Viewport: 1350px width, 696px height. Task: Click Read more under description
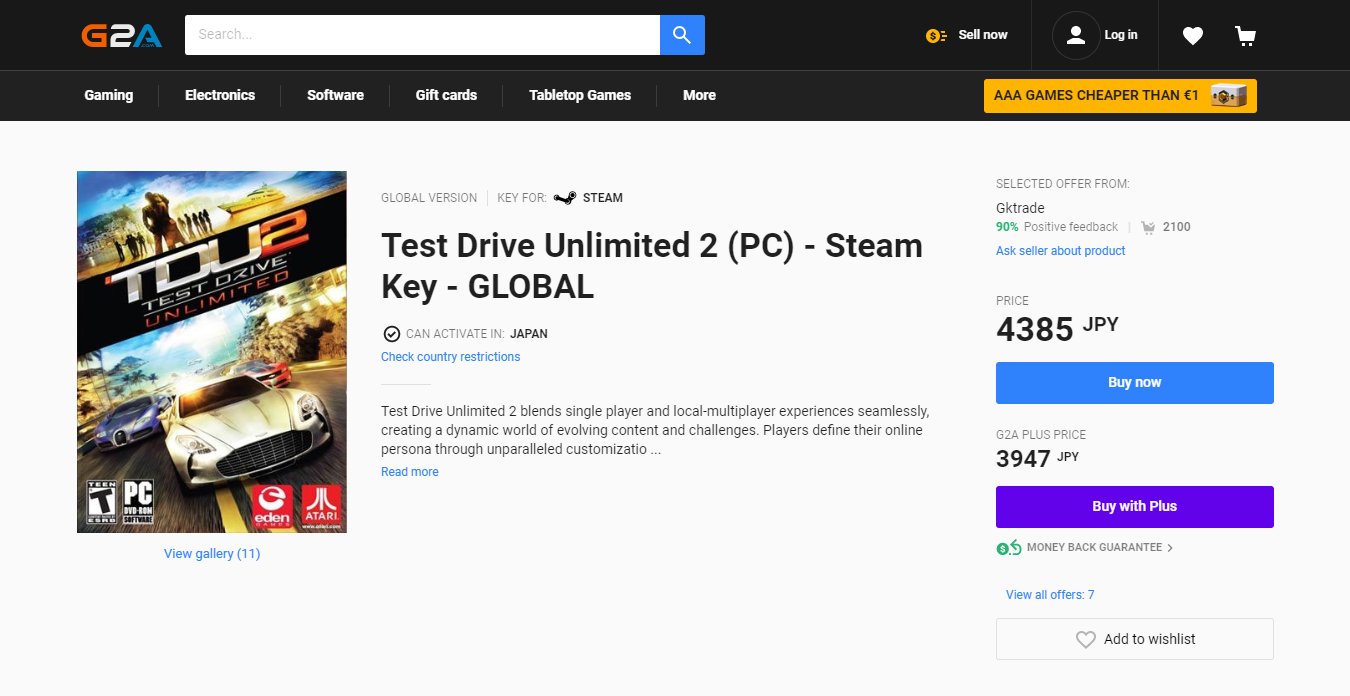pos(409,472)
